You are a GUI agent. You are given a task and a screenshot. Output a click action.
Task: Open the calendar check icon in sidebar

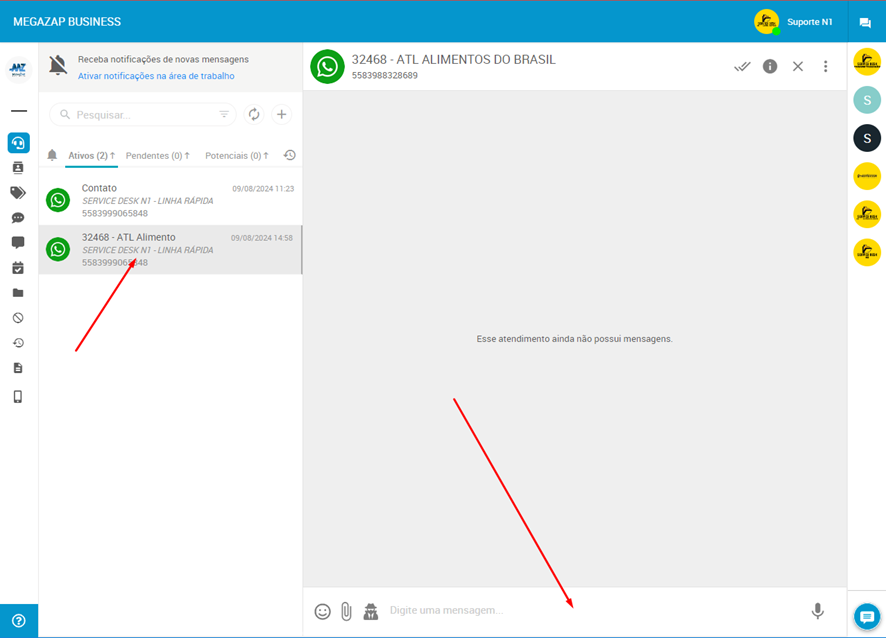pyautogui.click(x=18, y=268)
